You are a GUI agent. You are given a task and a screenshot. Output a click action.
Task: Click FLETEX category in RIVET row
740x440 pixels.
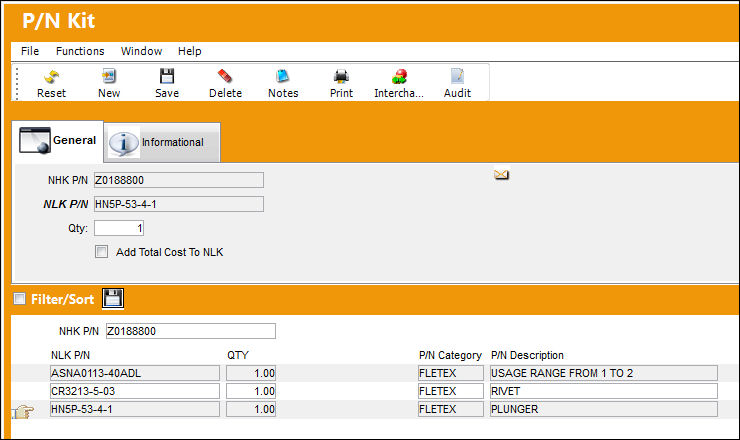click(x=451, y=391)
